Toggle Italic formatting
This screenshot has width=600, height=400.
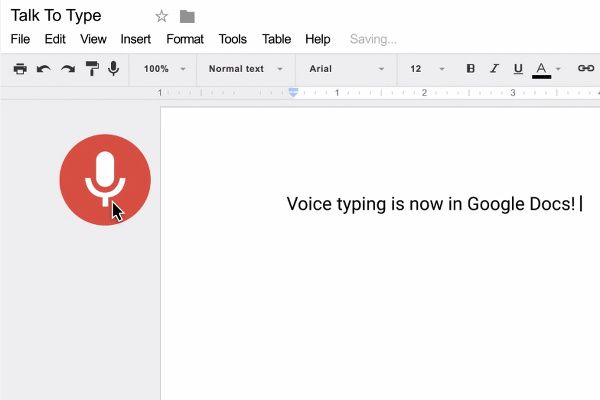(494, 69)
